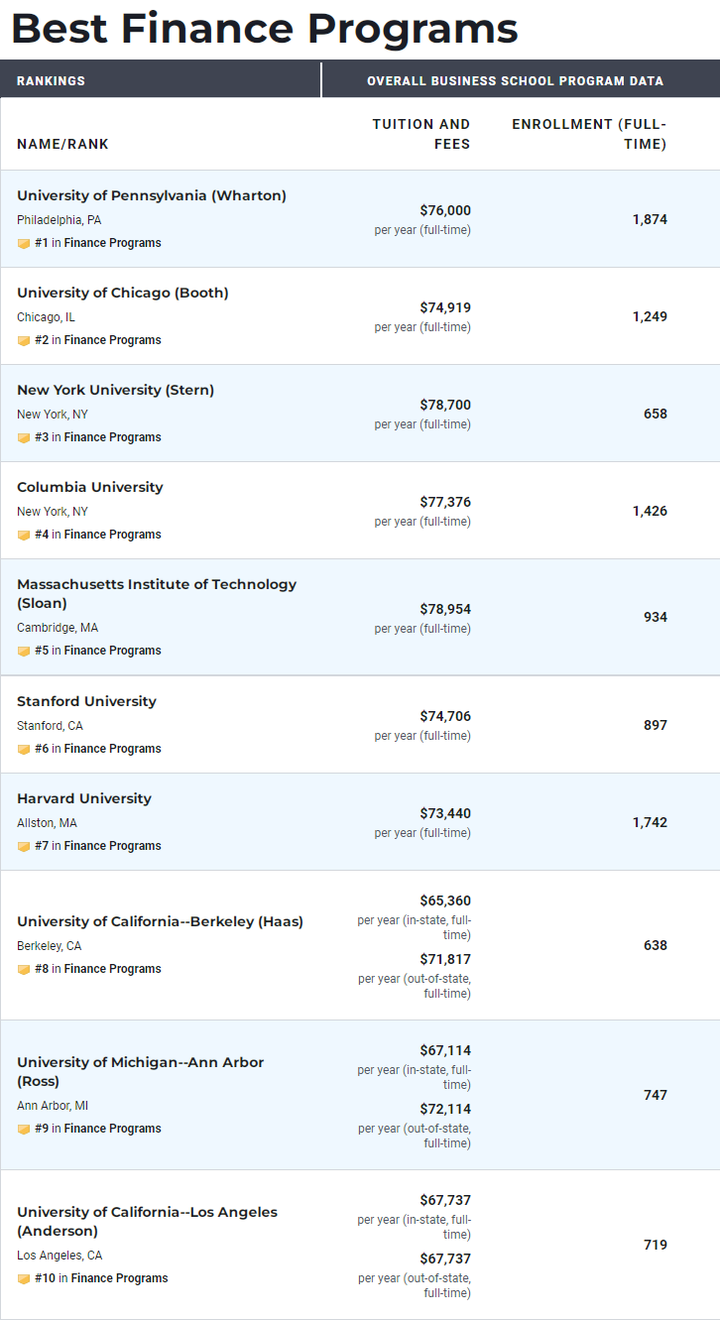Open Harvard University school link
This screenshot has width=720, height=1320.
coord(84,798)
